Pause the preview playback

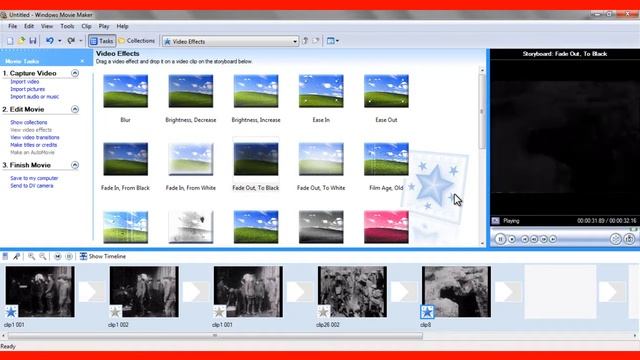500,239
